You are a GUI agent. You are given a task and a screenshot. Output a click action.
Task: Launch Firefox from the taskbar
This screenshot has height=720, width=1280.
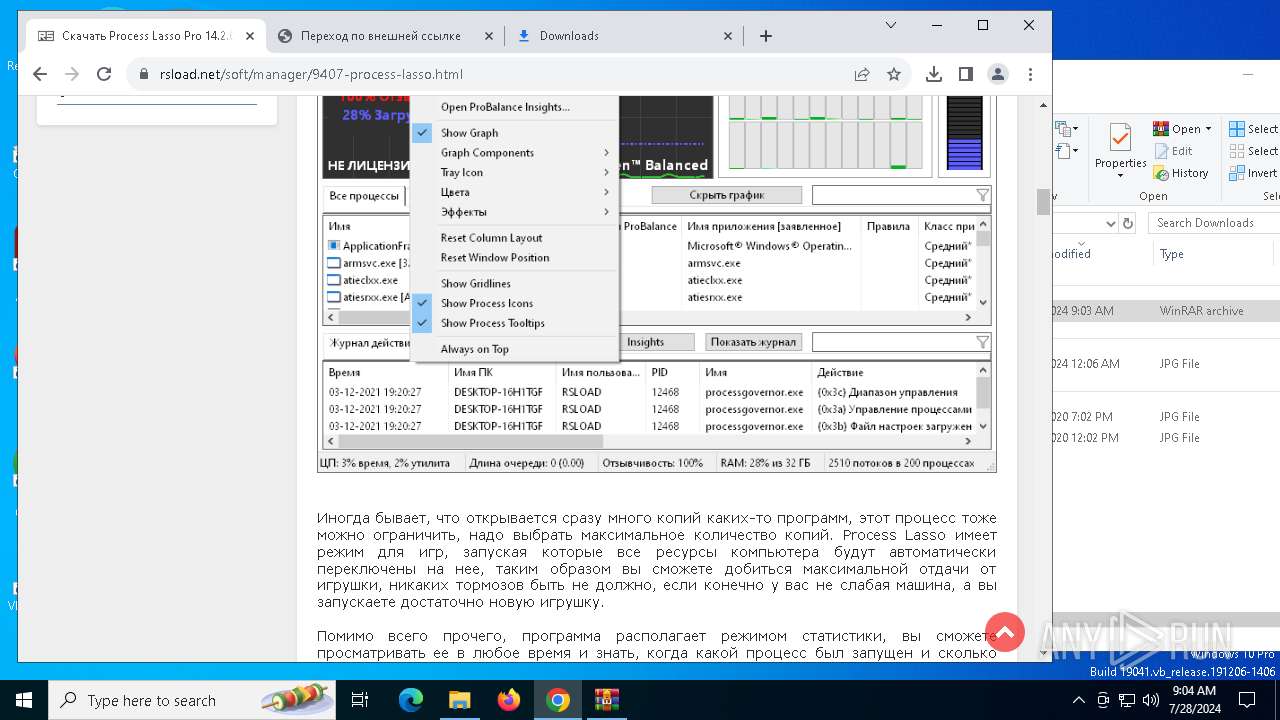509,700
